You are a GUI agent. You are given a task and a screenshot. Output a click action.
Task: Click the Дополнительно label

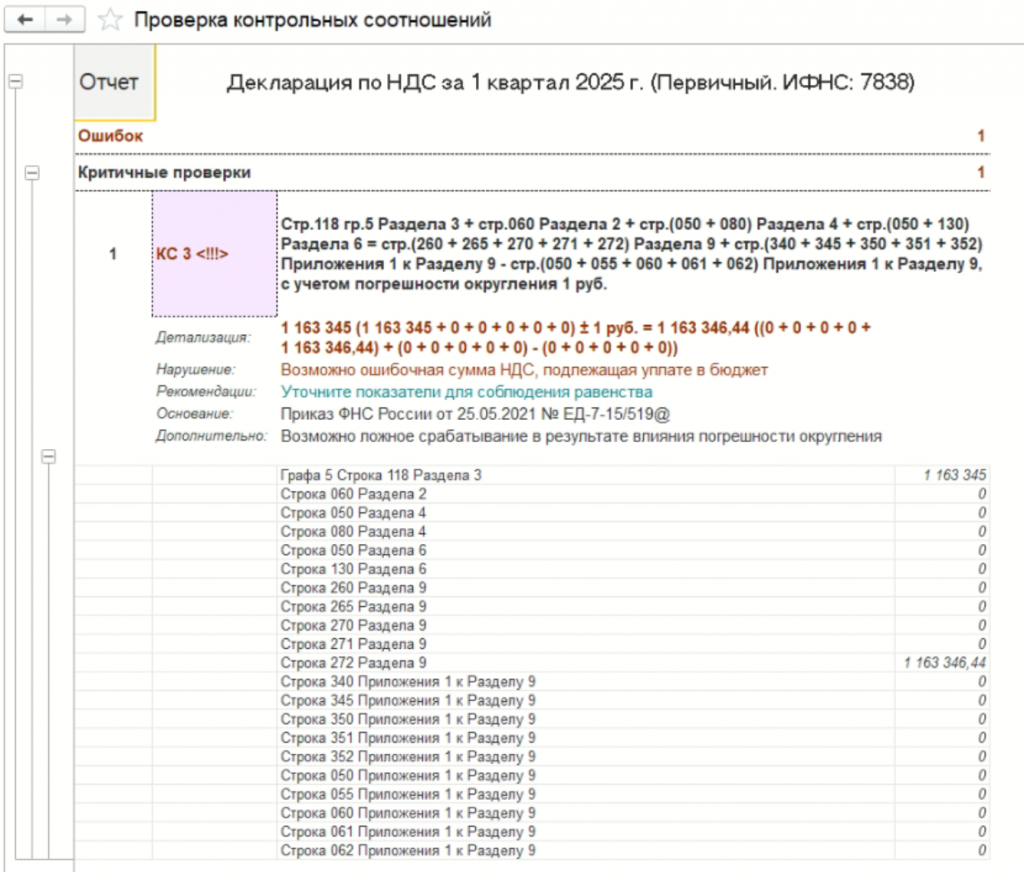(x=212, y=436)
